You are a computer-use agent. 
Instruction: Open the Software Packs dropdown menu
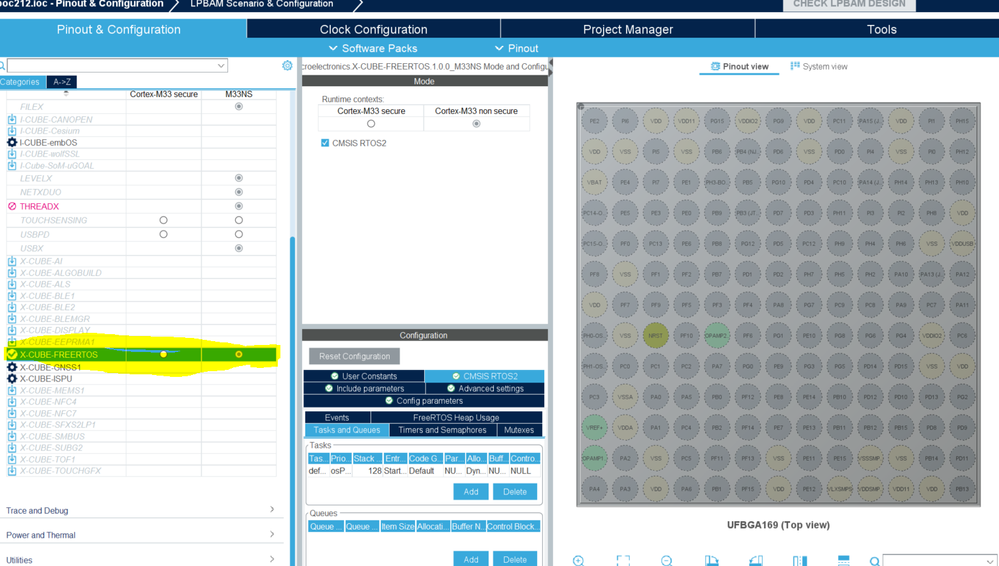[x=373, y=48]
